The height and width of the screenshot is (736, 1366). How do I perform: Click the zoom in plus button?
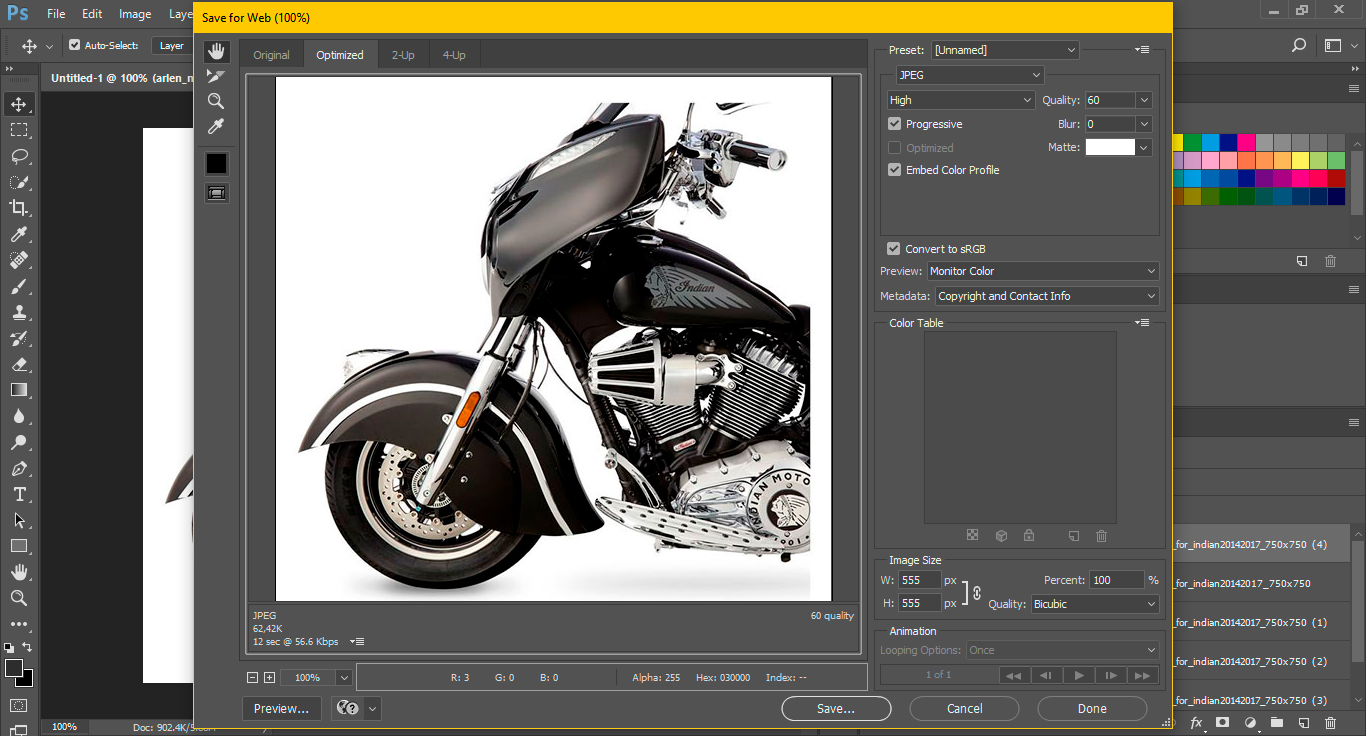pos(269,677)
